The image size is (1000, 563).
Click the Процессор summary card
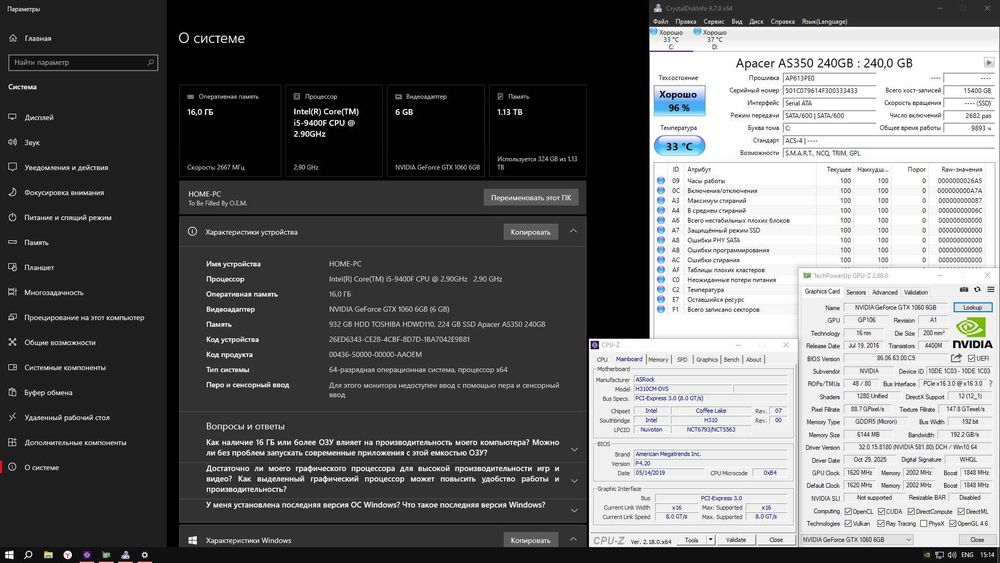334,131
